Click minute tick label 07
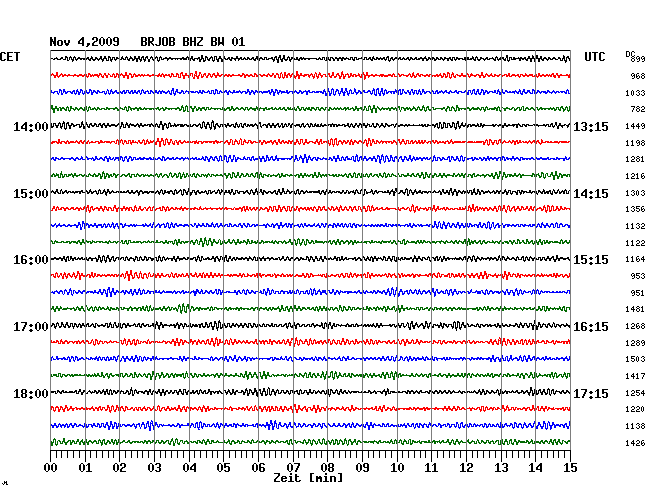Screen dimensions: 650x494 (x=293, y=468)
